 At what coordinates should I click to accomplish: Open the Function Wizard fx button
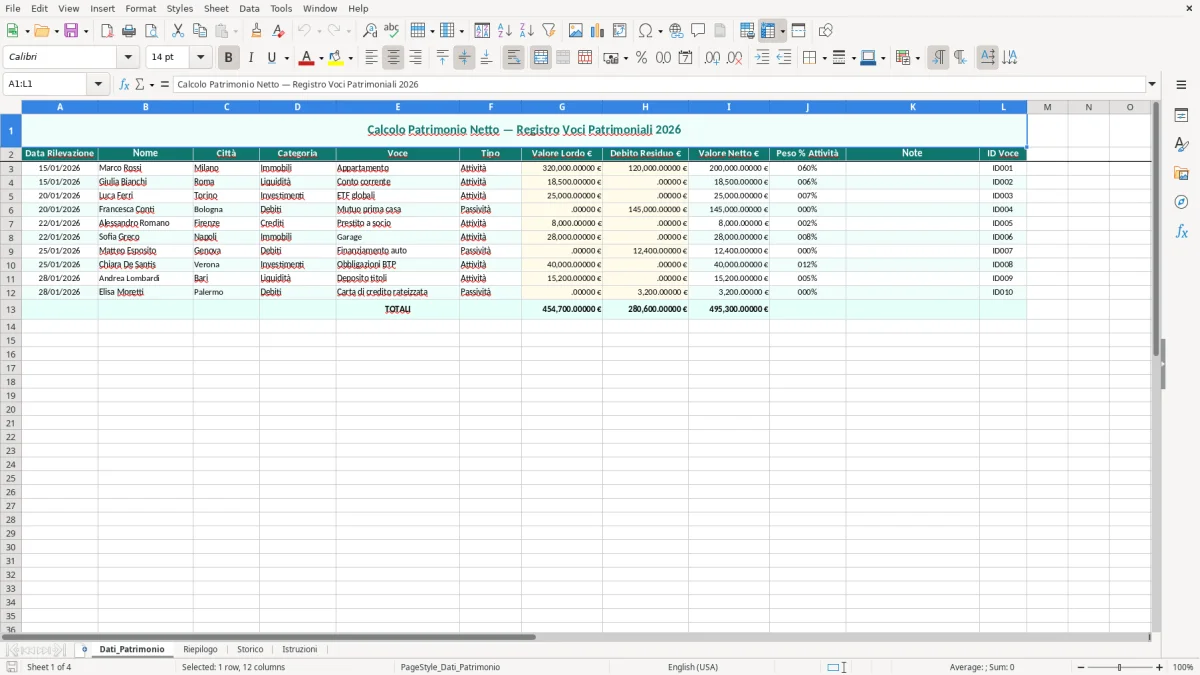[x=125, y=85]
